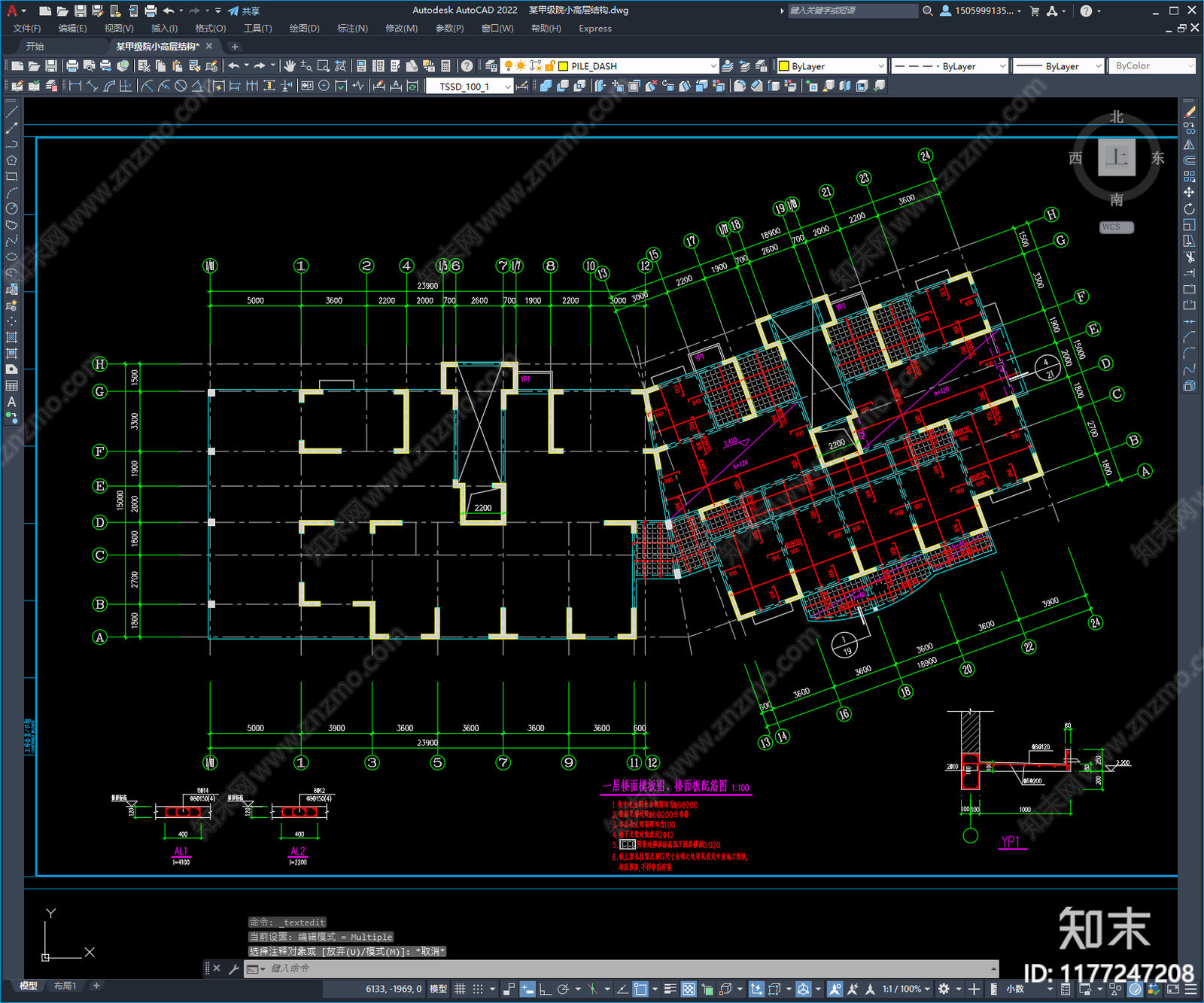Toggle the drawing grid display in the status bar
Screen dimensions: 1204x1003
460,989
